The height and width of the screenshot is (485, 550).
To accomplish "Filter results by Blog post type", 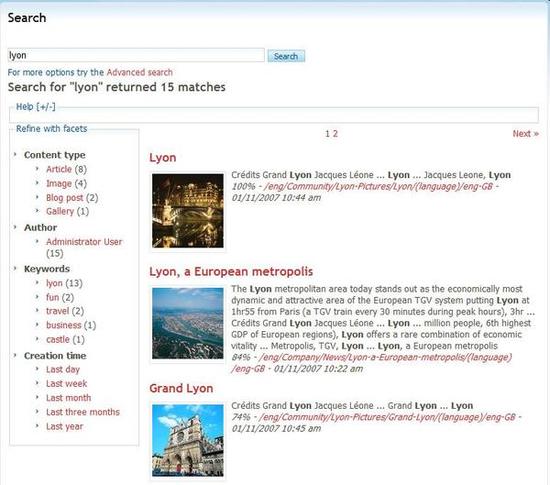I will 65,198.
